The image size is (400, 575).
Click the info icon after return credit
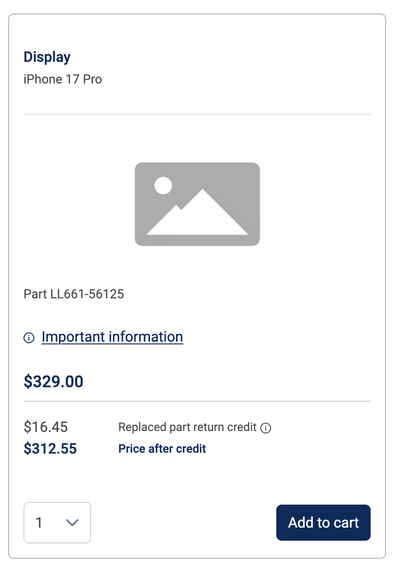[x=266, y=428]
